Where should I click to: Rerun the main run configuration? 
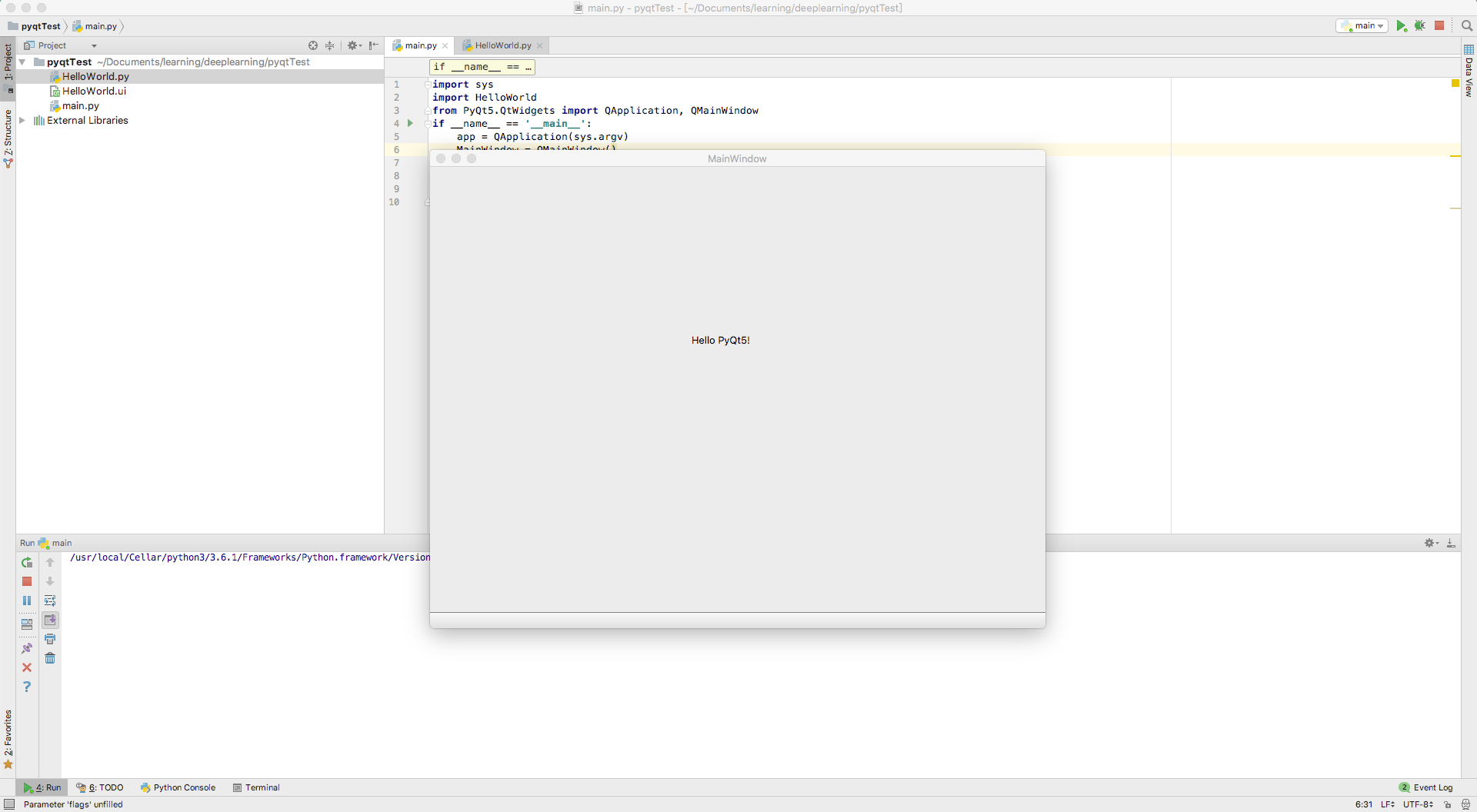[27, 563]
